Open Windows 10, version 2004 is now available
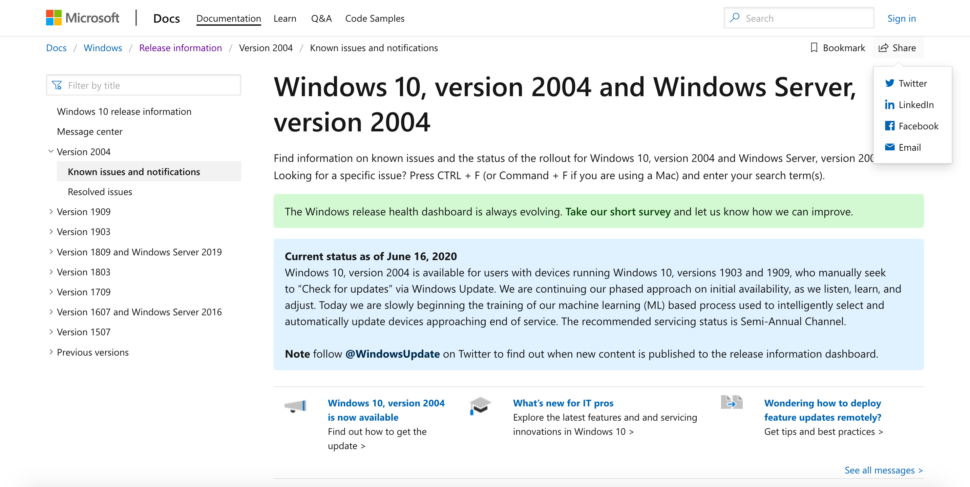The width and height of the screenshot is (970, 487). coord(386,410)
